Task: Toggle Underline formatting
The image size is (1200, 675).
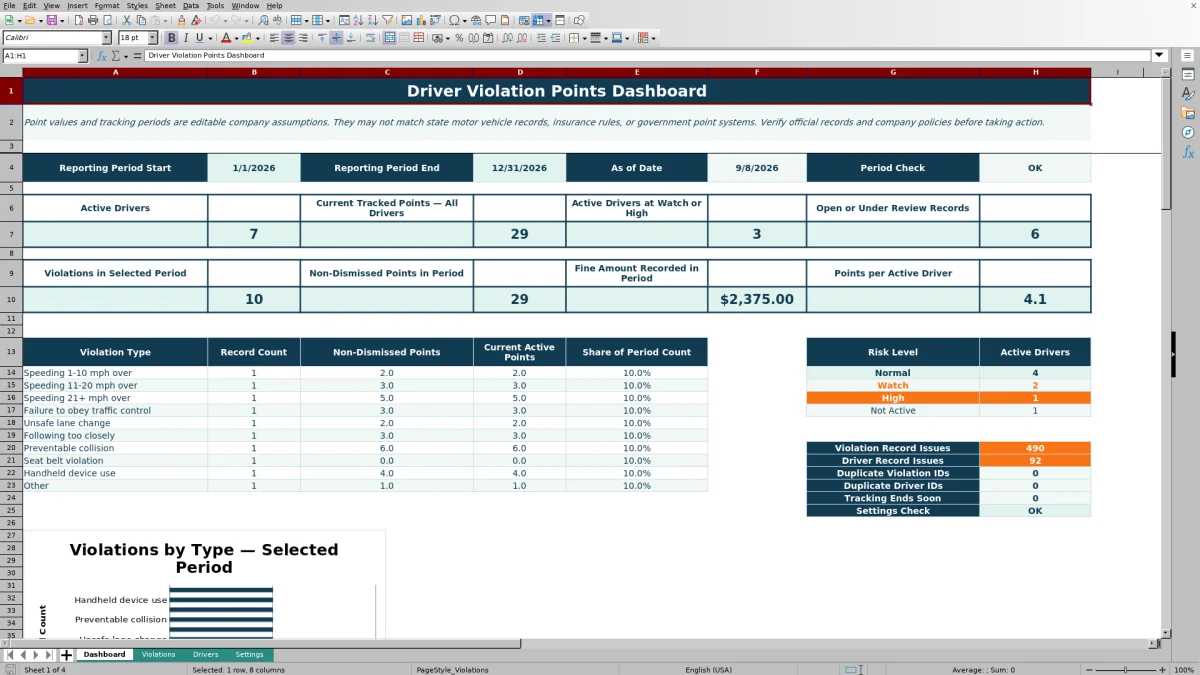Action: tap(199, 38)
